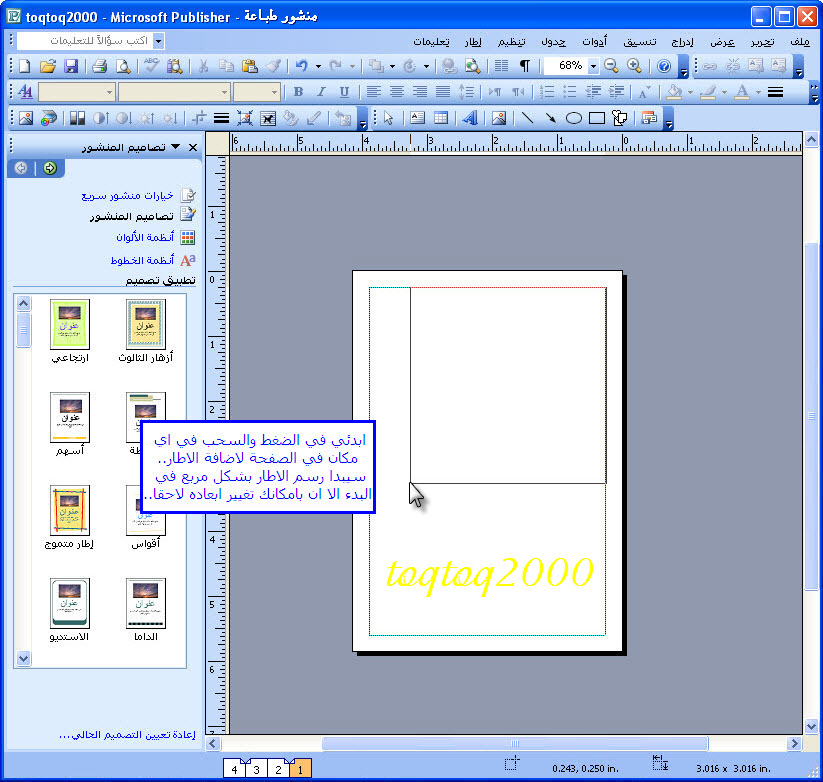Click the Fill Color paint bucket swatch
Image resolution: width=823 pixels, height=782 pixels.
point(674,92)
